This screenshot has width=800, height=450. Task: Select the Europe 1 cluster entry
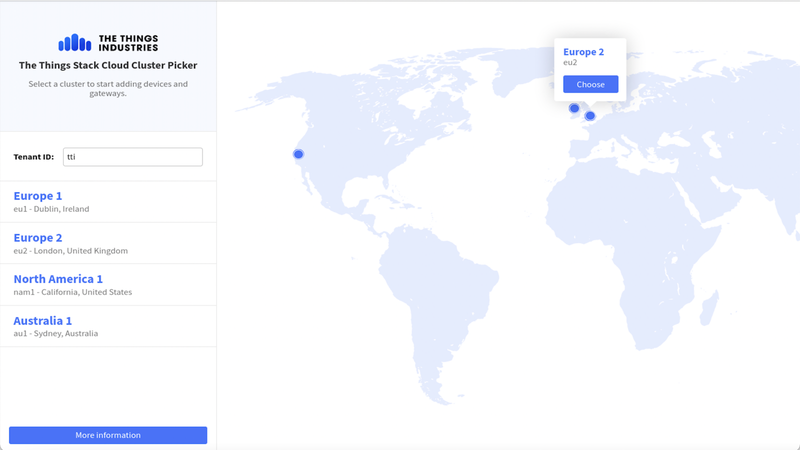click(x=108, y=201)
